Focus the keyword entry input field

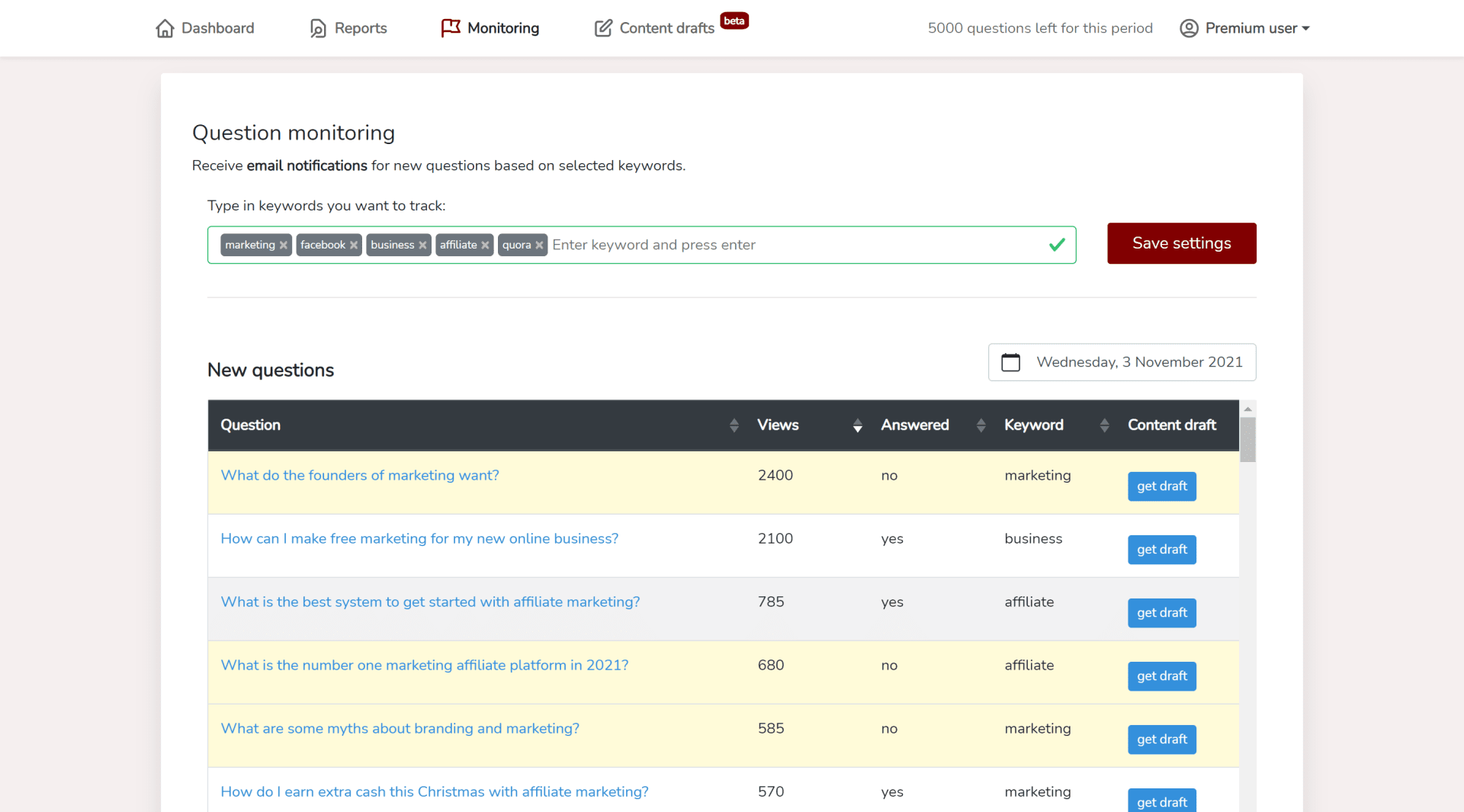[x=793, y=245]
